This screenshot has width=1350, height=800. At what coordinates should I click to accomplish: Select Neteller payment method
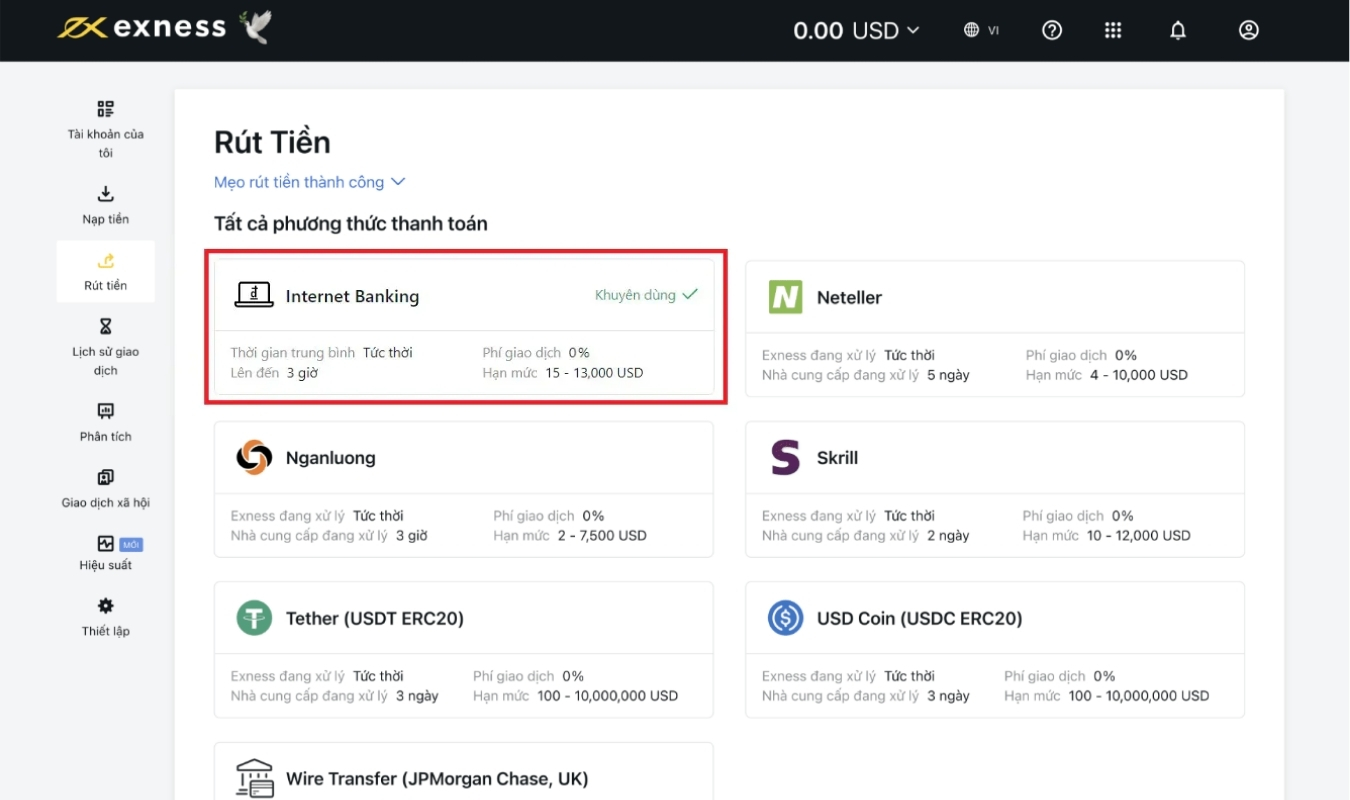[x=995, y=329]
